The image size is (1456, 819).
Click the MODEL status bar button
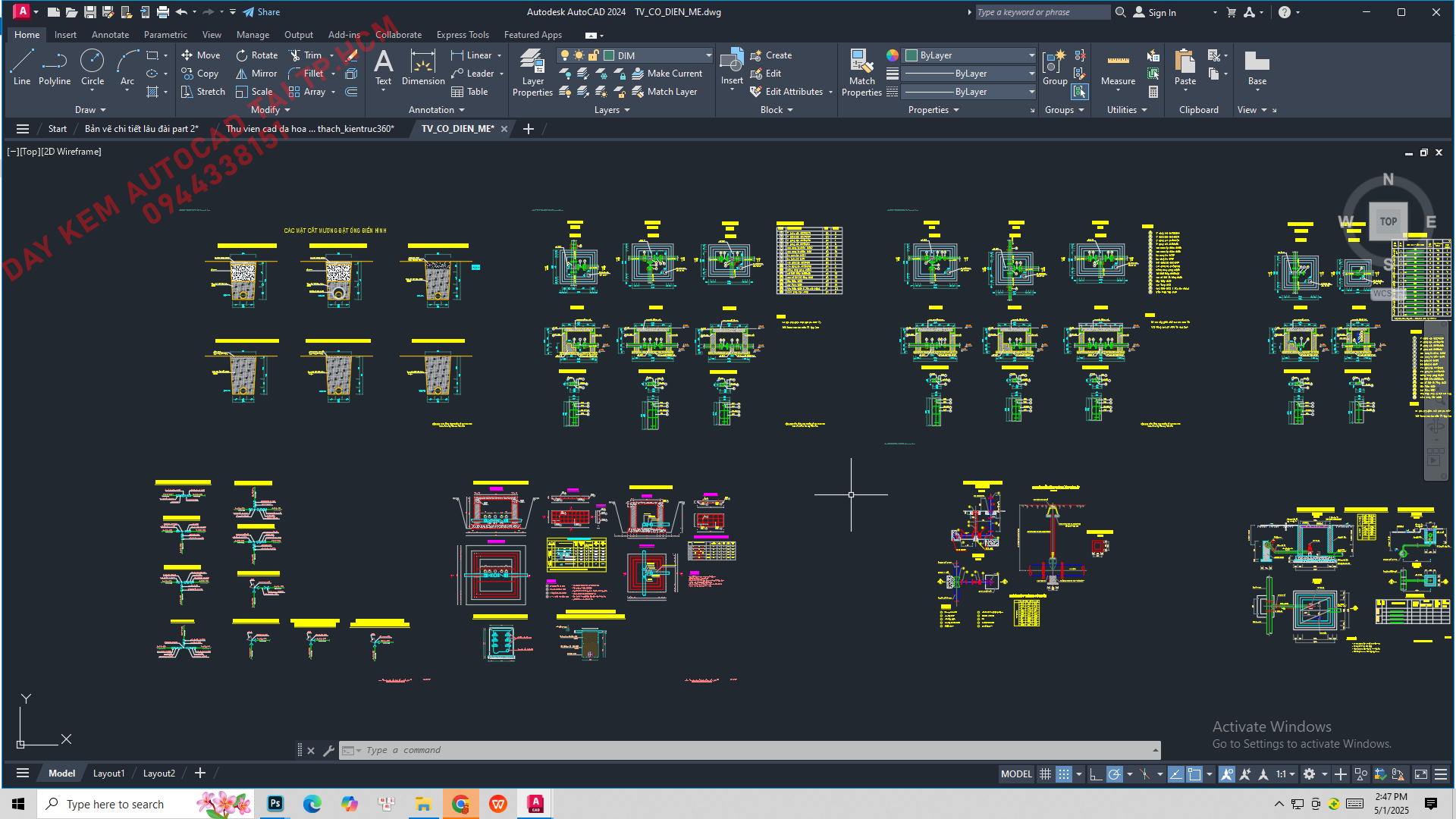(x=1016, y=774)
